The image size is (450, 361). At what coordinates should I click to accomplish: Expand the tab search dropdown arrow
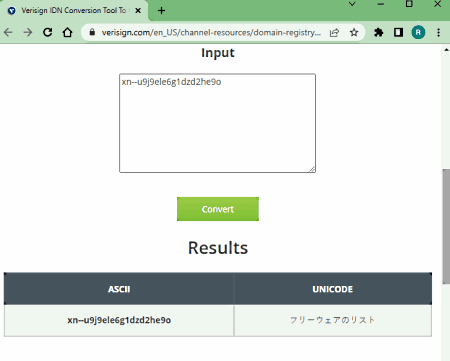click(x=352, y=4)
